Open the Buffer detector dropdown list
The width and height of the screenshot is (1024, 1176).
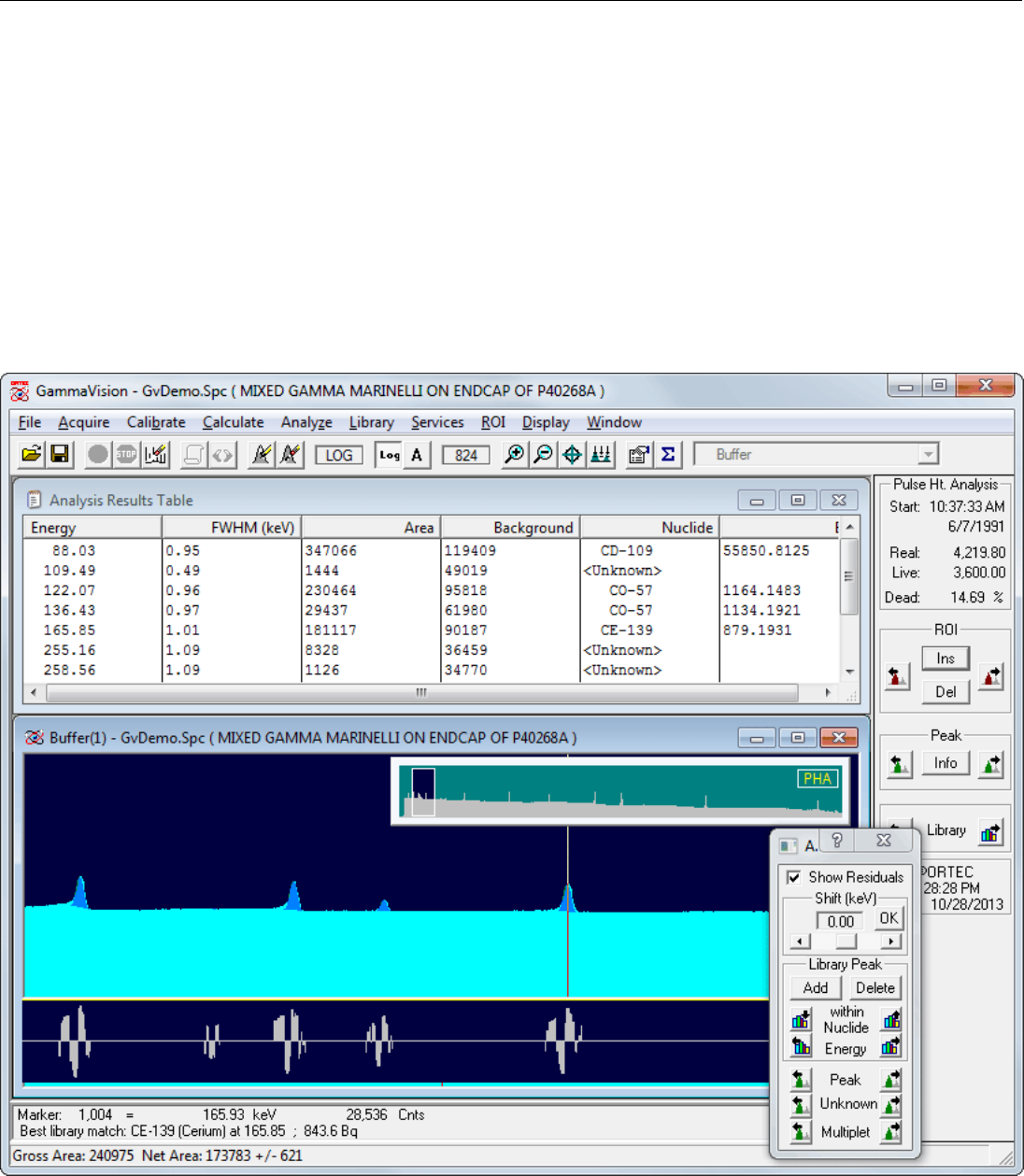[927, 455]
